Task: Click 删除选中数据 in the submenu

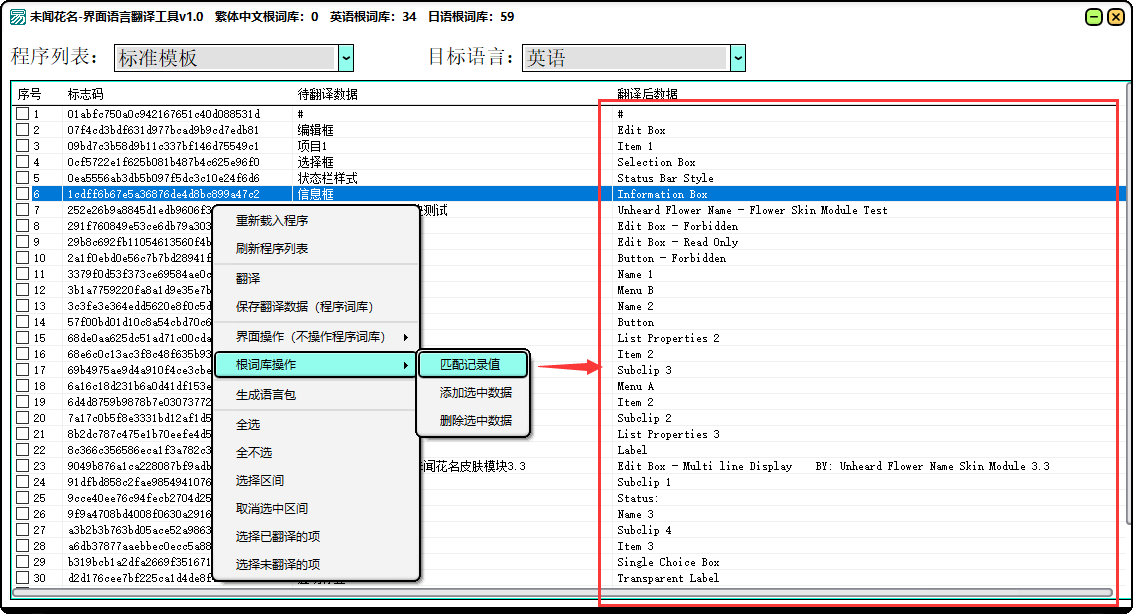Action: pos(475,421)
